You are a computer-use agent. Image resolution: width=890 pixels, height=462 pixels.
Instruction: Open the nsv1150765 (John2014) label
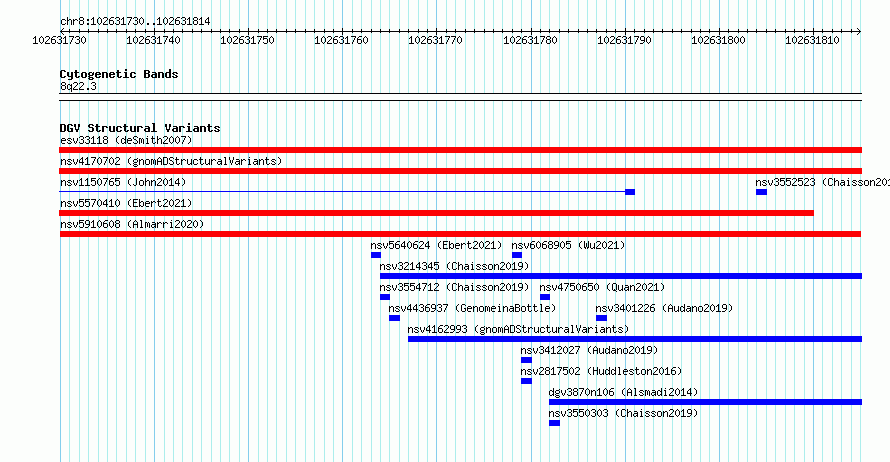(x=123, y=182)
